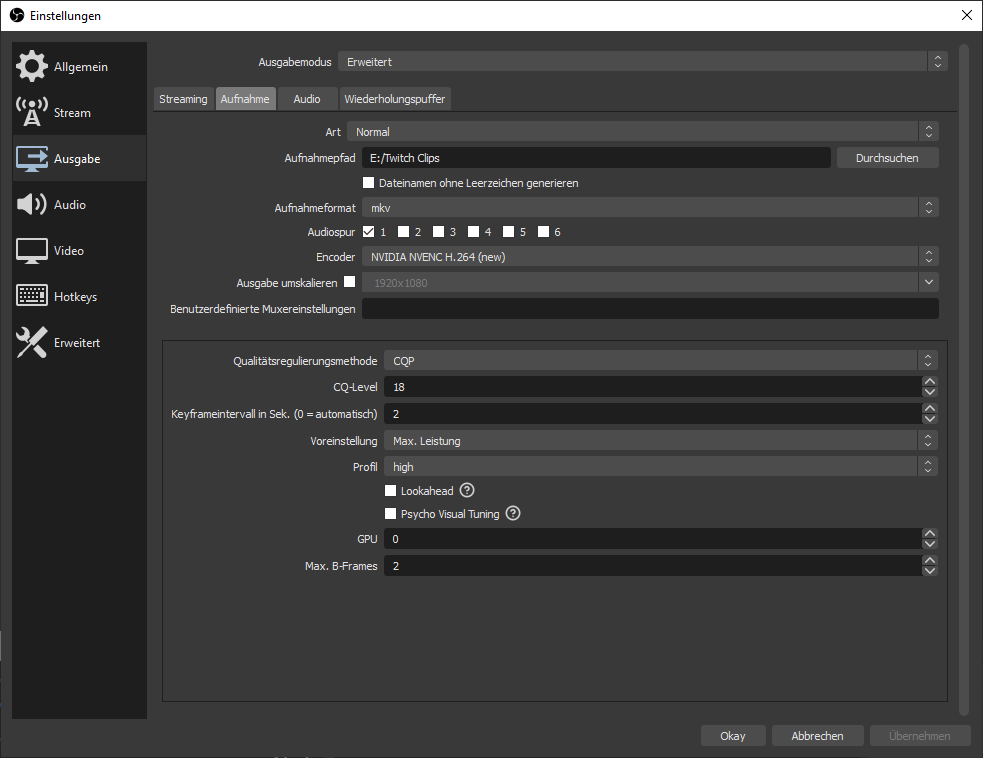Enable Dateinamen ohne Leerzeichen generieren
The width and height of the screenshot is (983, 758).
point(369,183)
